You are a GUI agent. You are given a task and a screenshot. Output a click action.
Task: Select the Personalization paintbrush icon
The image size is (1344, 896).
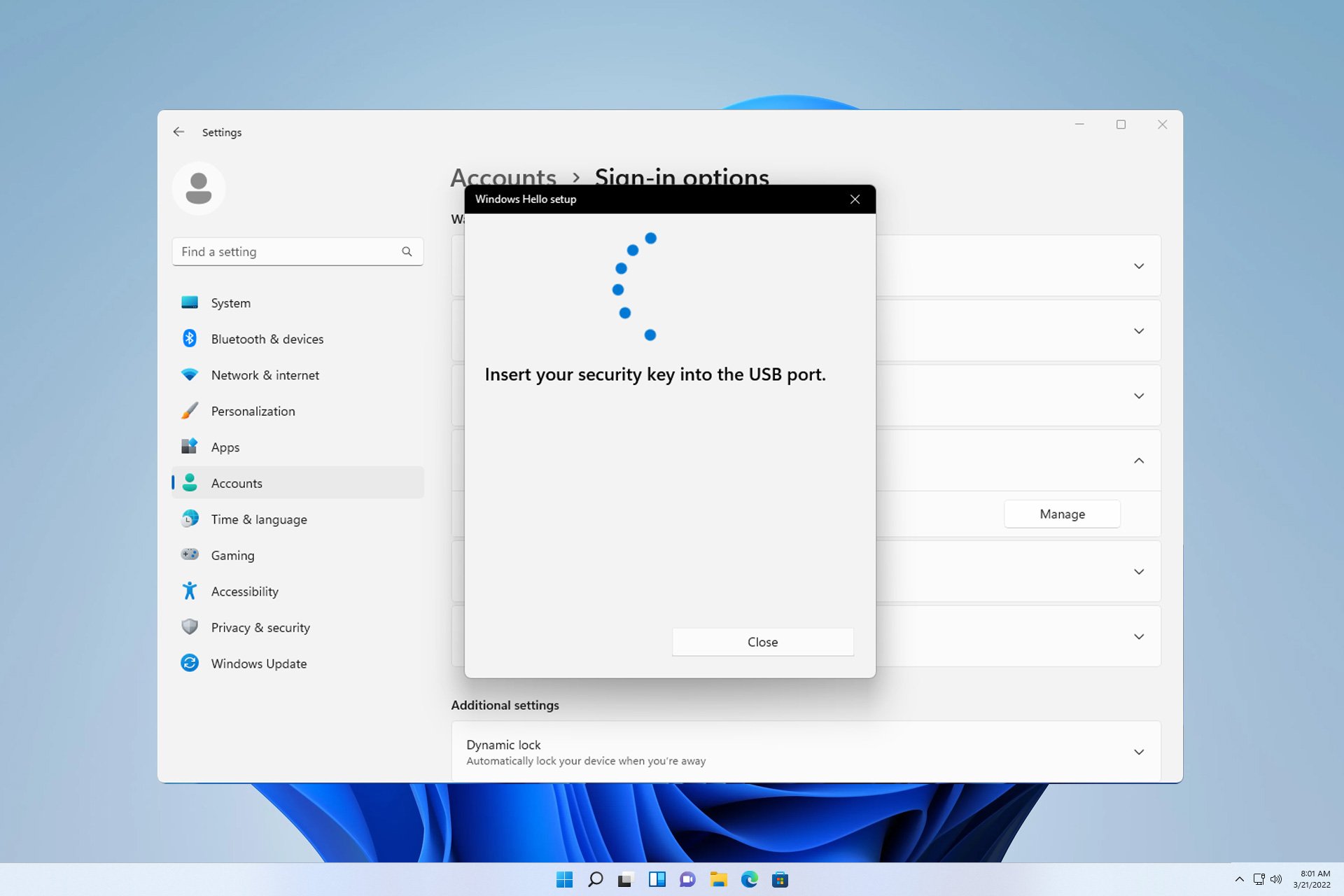190,411
